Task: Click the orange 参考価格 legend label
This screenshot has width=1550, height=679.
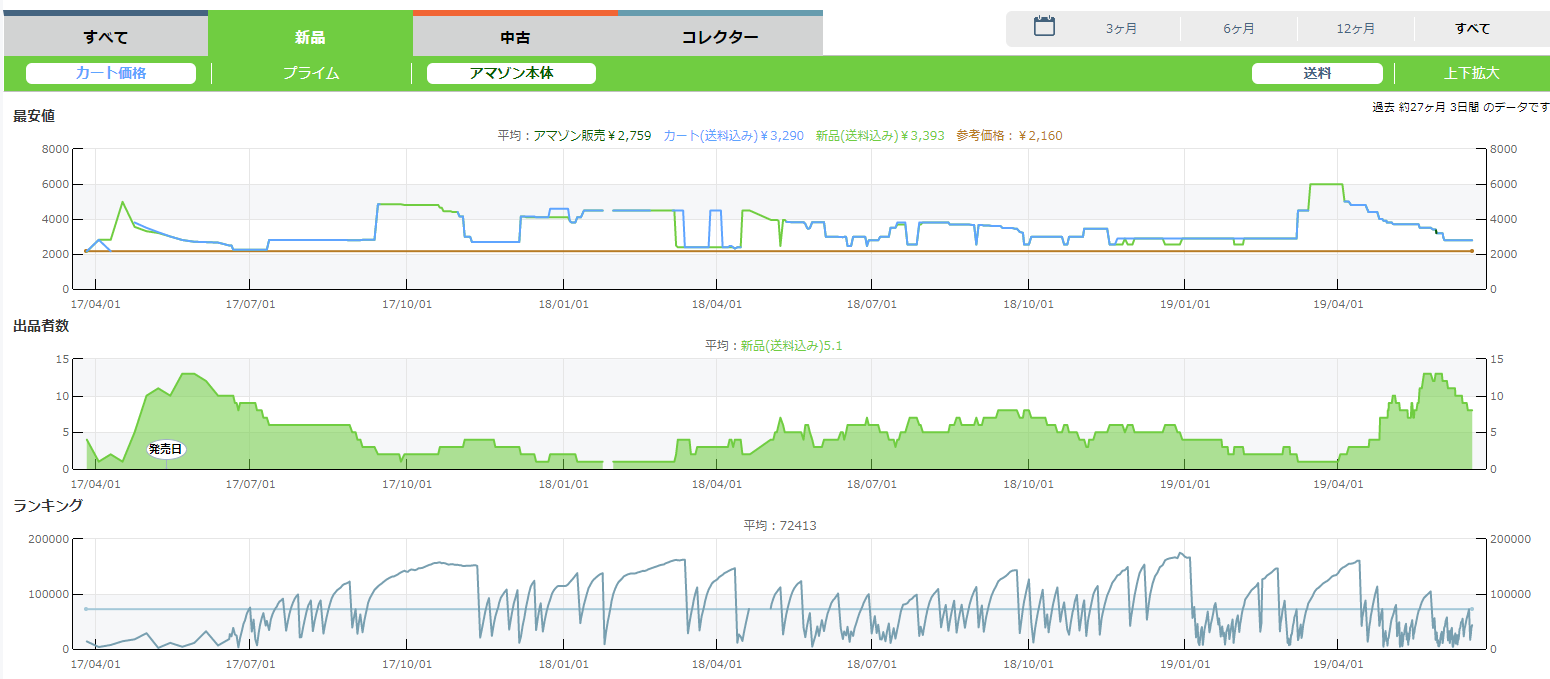Action: 1009,135
